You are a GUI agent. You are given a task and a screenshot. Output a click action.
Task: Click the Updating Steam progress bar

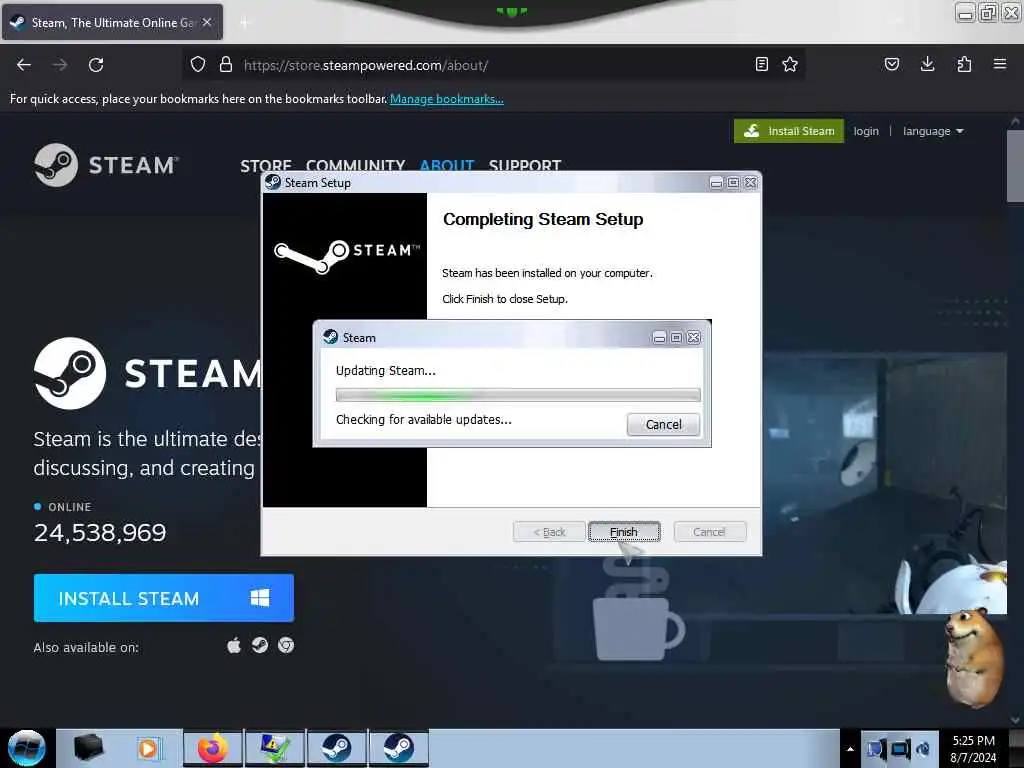(518, 394)
